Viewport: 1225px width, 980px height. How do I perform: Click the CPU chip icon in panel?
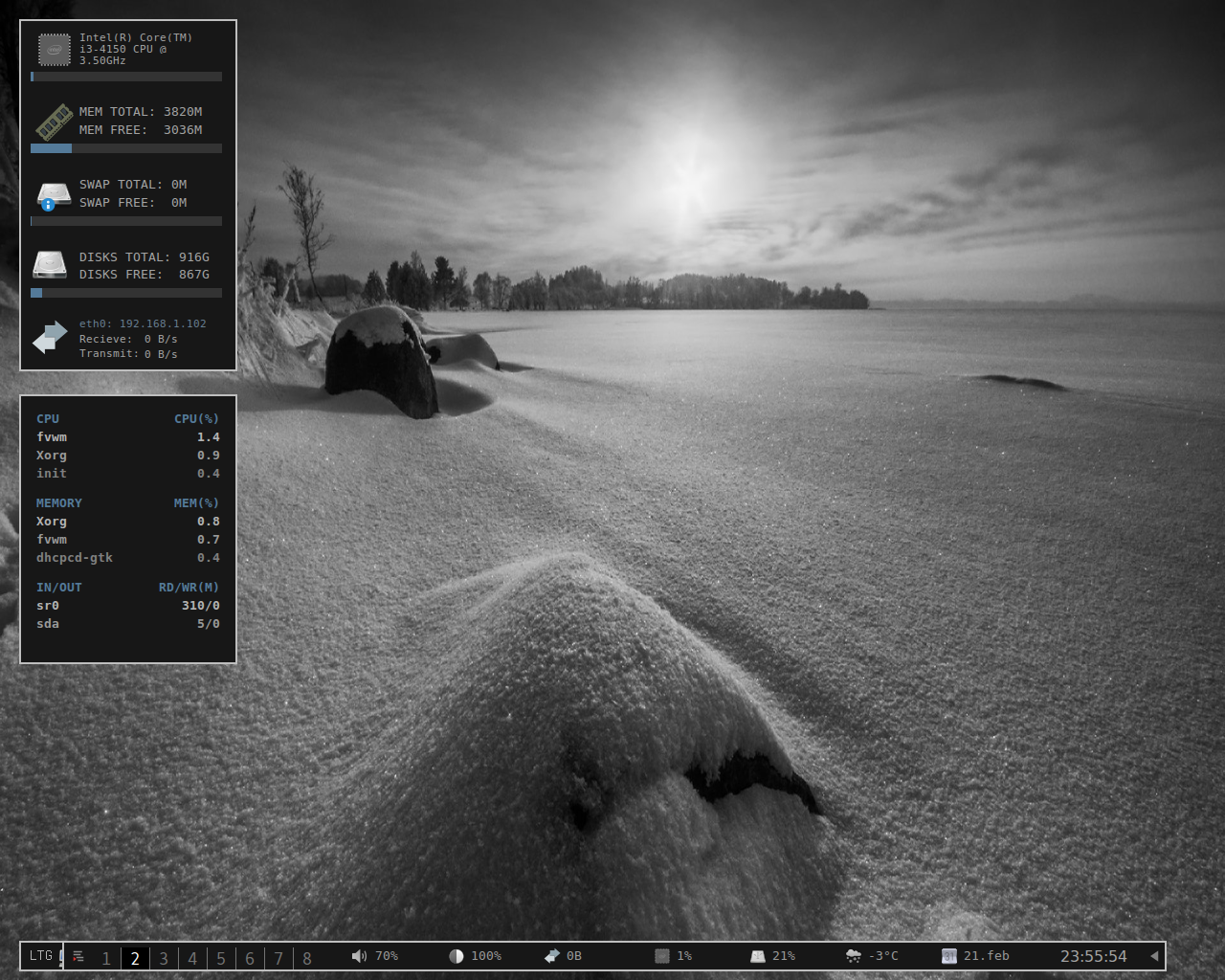pyautogui.click(x=661, y=956)
